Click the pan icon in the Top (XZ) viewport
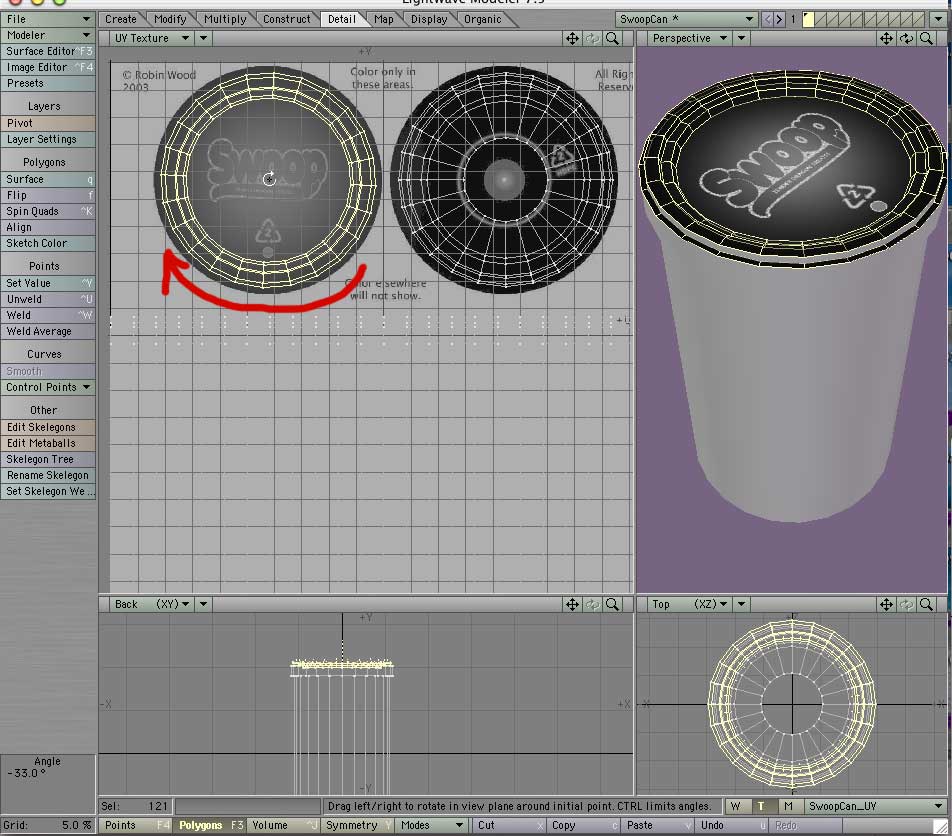Screen dimensions: 952x836 click(886, 604)
